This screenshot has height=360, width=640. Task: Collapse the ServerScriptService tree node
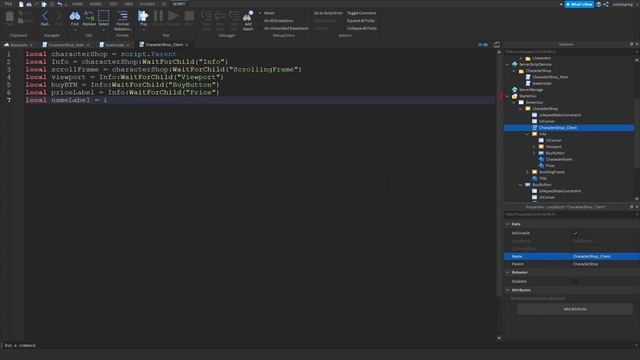tap(507, 64)
